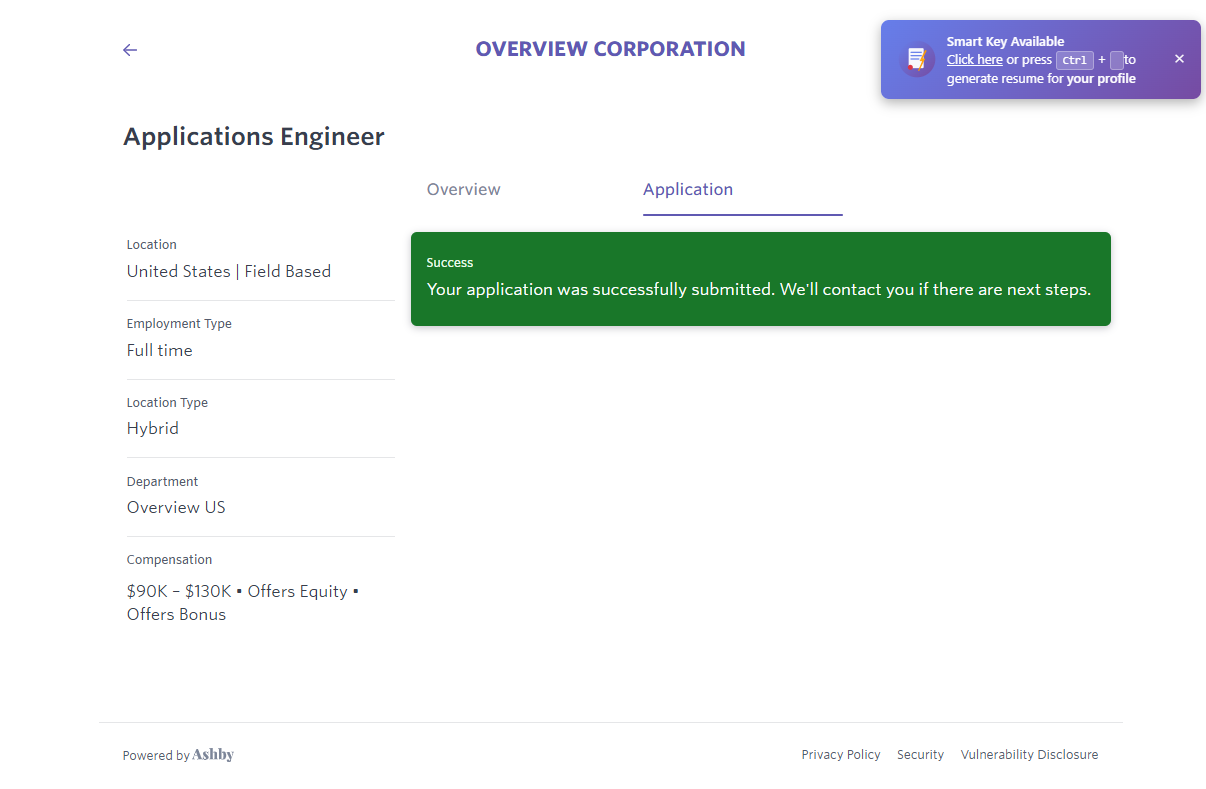Dismiss the Smart Key notification popup
The width and height of the screenshot is (1206, 789).
[1179, 59]
